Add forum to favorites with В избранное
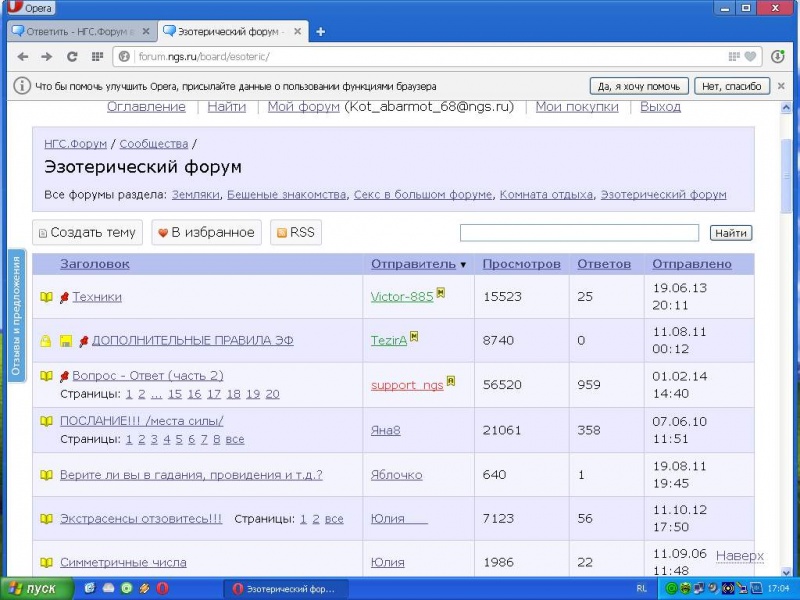Screen dimensions: 800x600 [x=206, y=233]
